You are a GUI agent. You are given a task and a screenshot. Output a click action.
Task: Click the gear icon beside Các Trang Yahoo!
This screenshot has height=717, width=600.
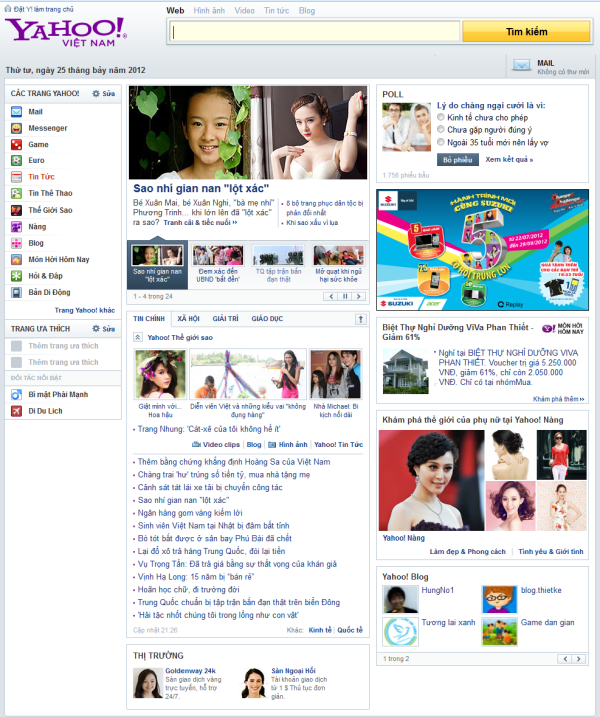(96, 93)
